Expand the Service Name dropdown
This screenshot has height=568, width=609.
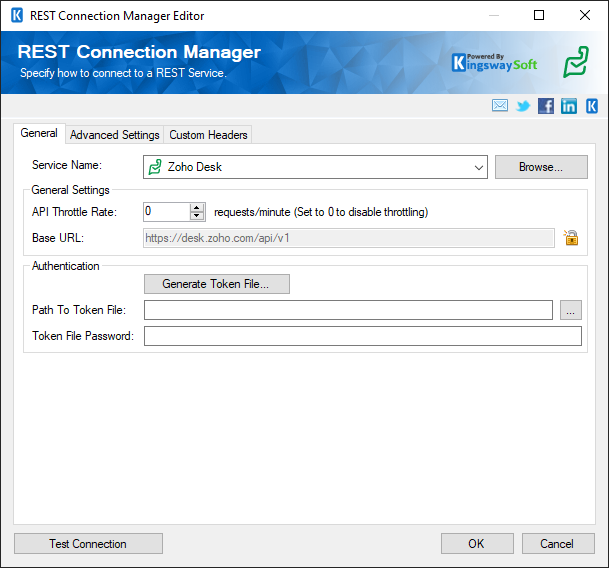(478, 167)
